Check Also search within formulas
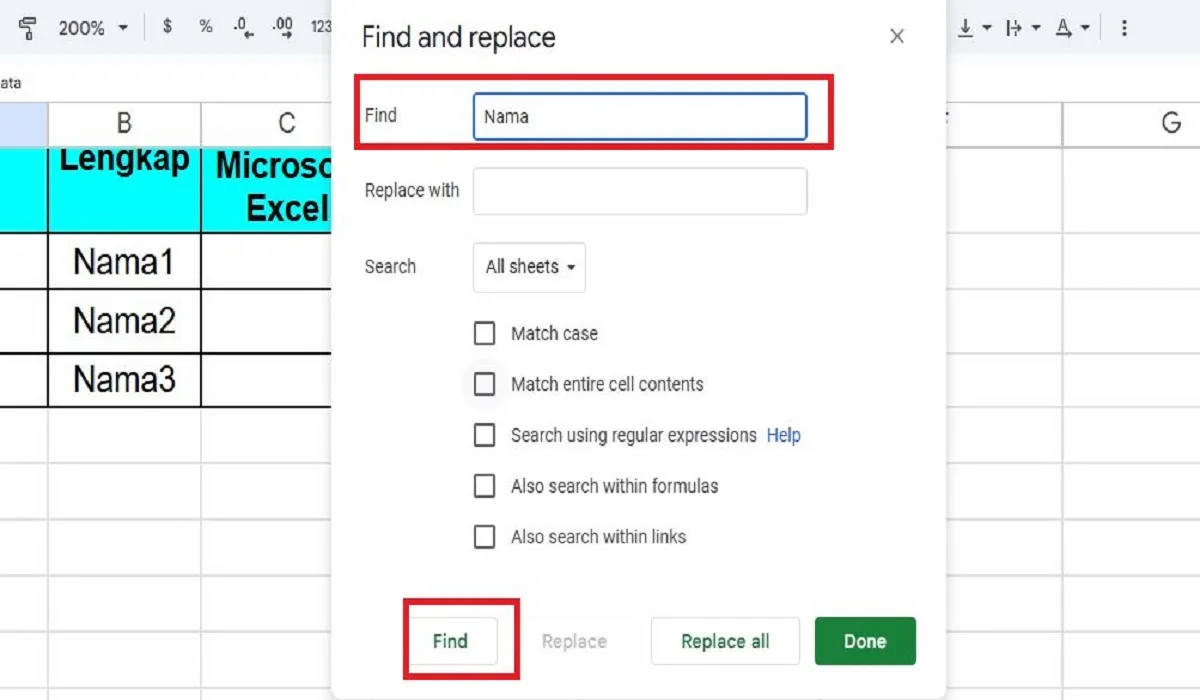Image resolution: width=1200 pixels, height=700 pixels. [485, 486]
